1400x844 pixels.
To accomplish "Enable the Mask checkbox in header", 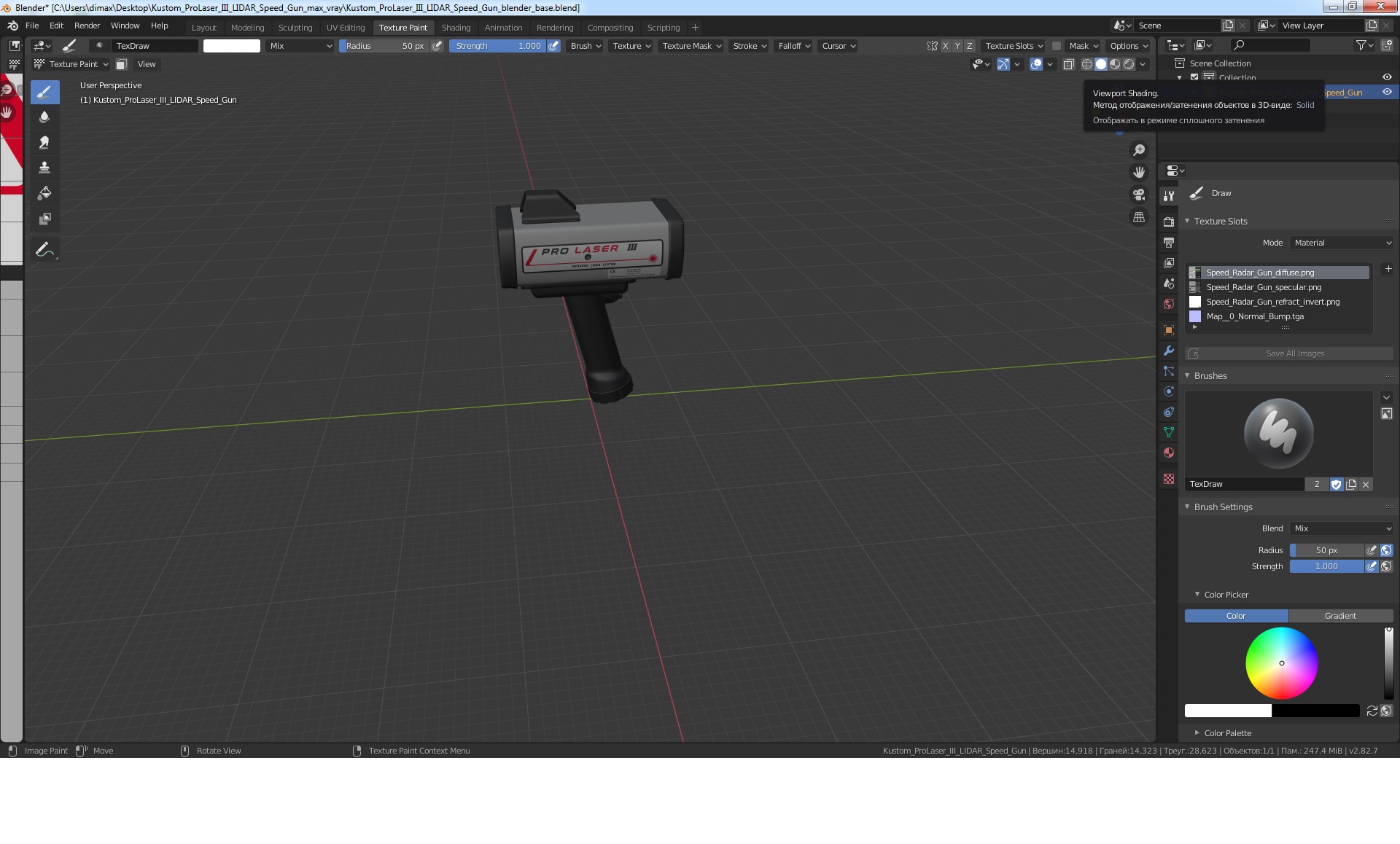I will tap(1056, 46).
